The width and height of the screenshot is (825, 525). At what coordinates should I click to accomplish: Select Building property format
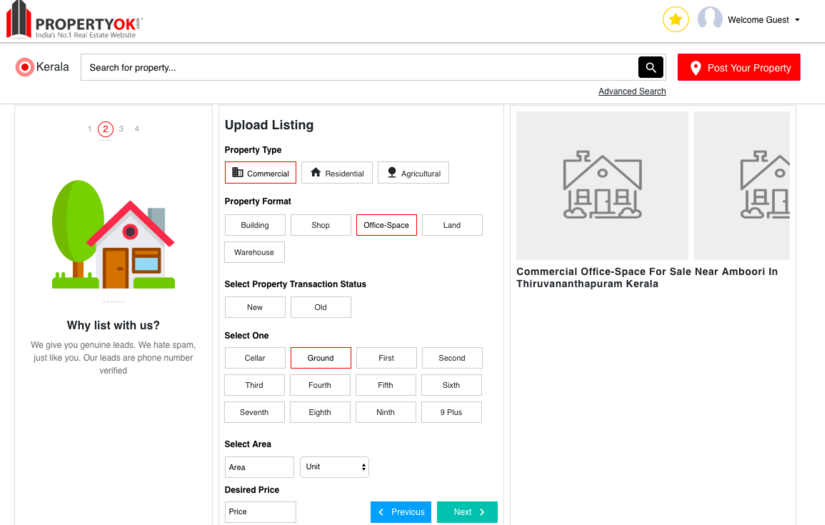tap(255, 225)
